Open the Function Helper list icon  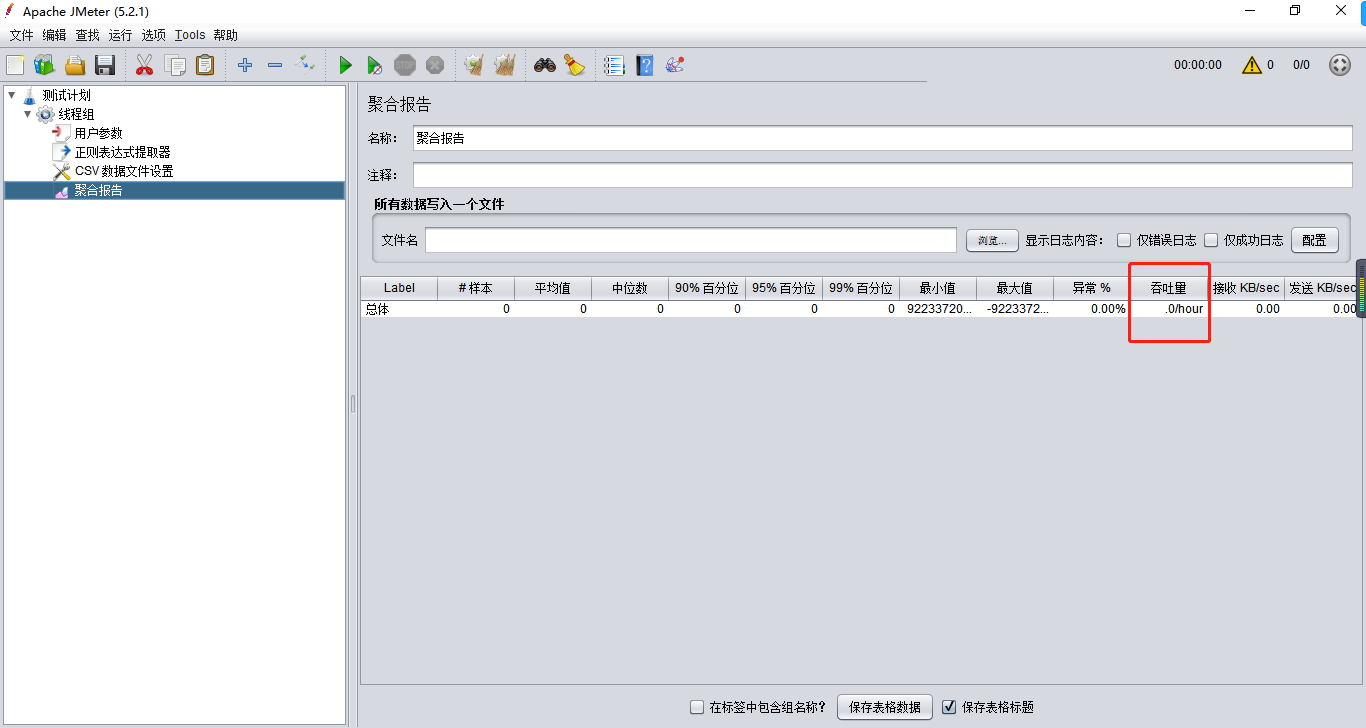pos(614,65)
